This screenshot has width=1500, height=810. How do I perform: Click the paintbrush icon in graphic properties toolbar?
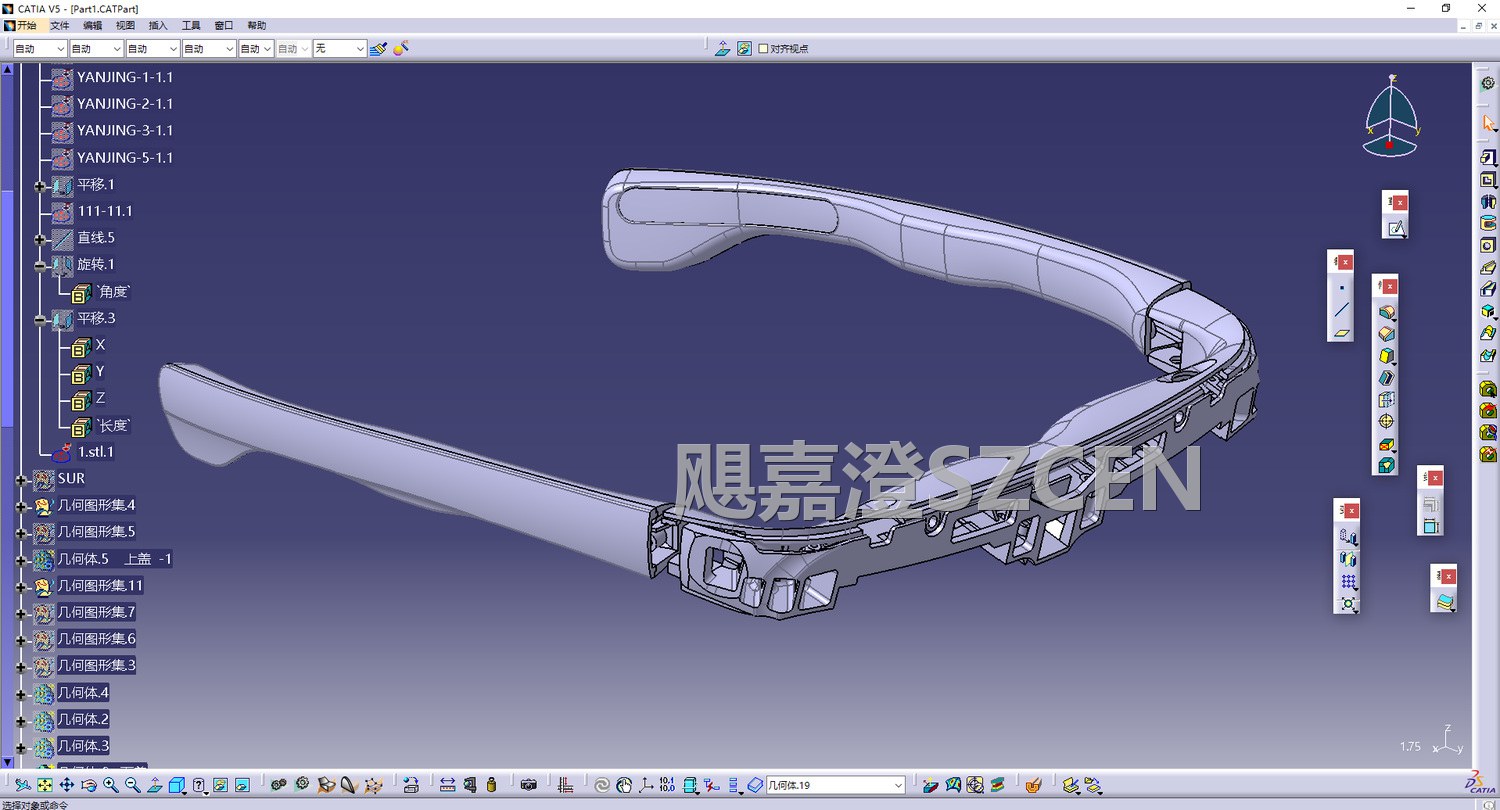click(378, 48)
